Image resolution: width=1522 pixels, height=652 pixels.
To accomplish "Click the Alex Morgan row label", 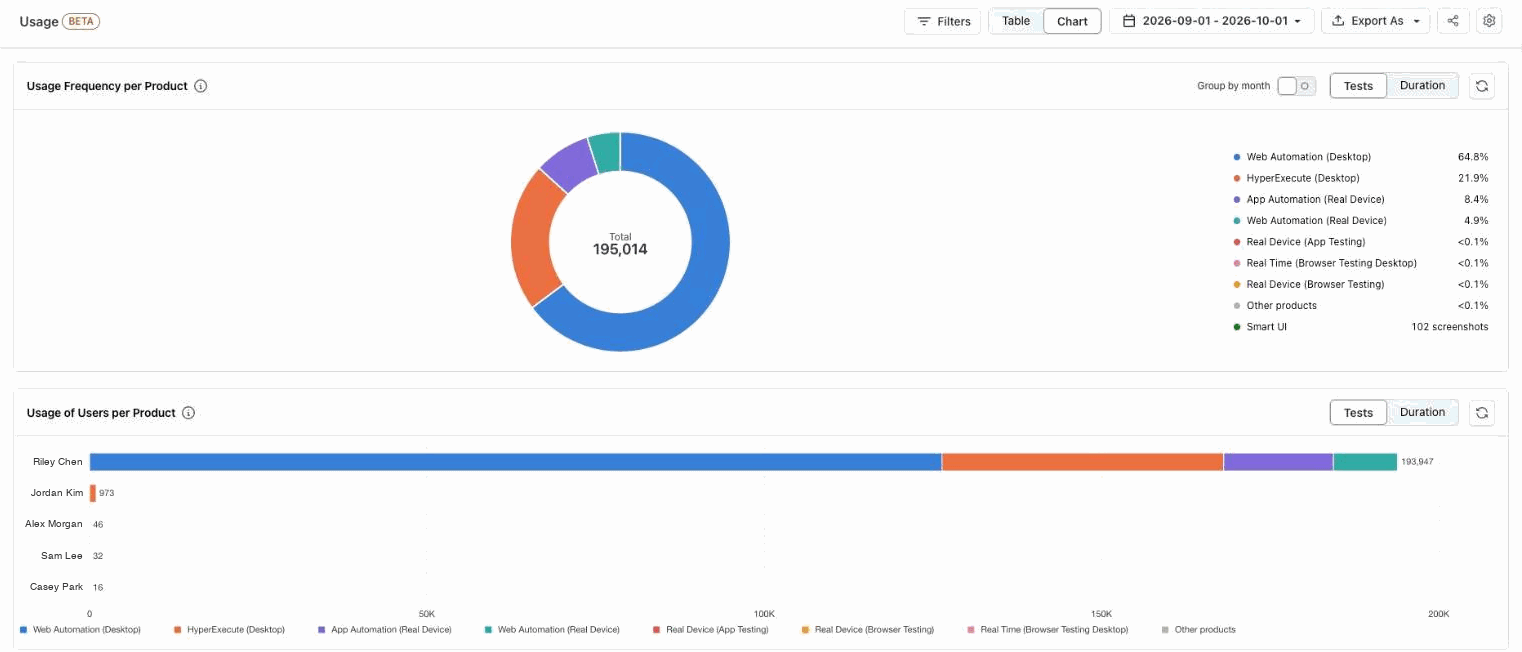I will coord(54,524).
